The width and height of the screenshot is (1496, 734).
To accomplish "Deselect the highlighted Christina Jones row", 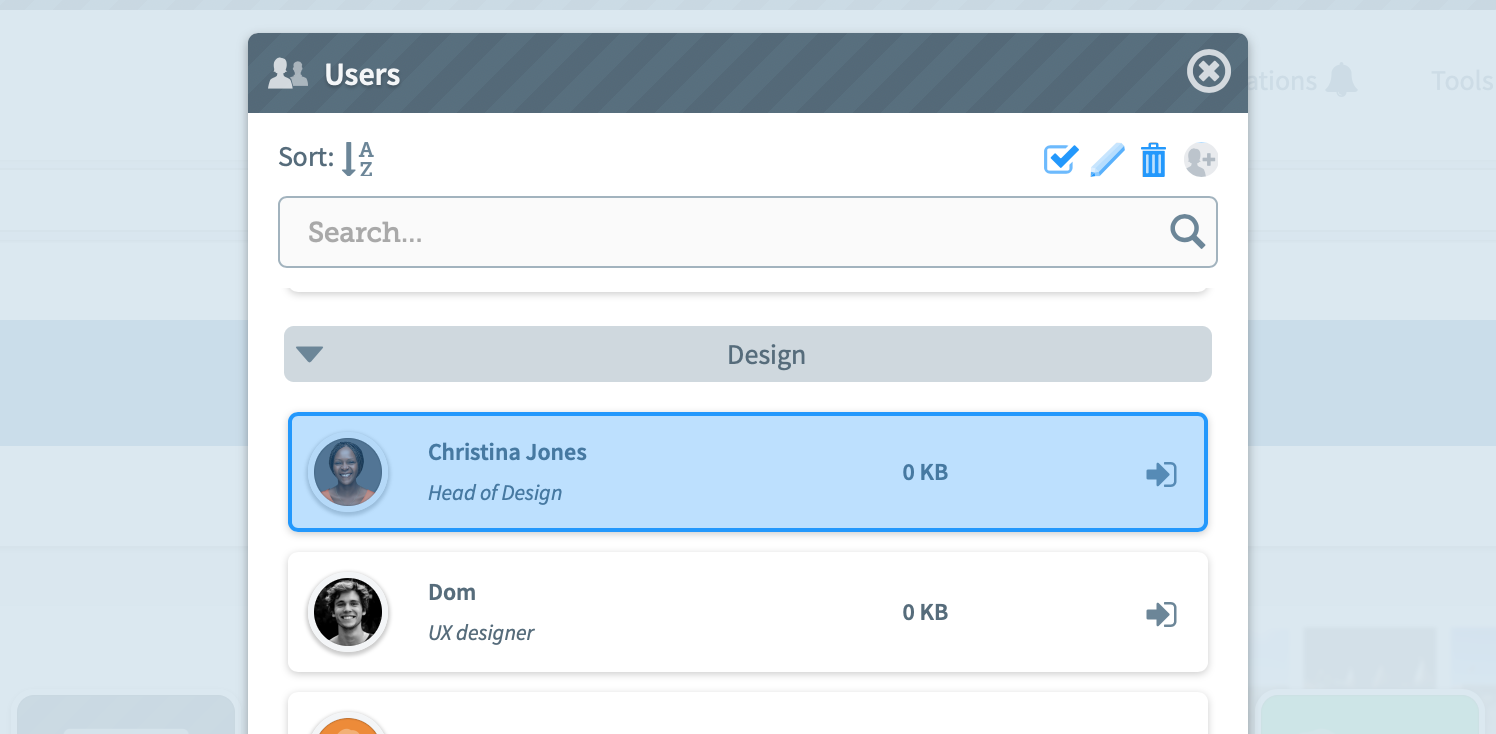I will tap(748, 472).
